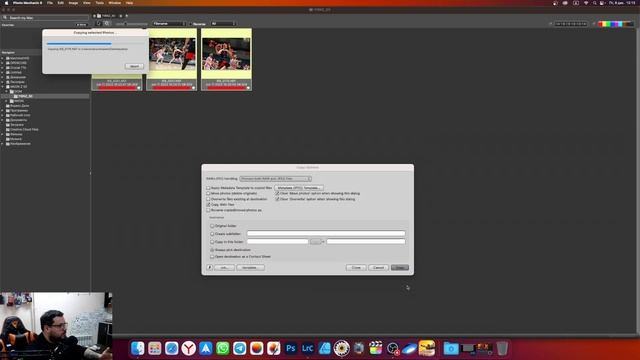Launch Safari from the dock

[x=171, y=348]
